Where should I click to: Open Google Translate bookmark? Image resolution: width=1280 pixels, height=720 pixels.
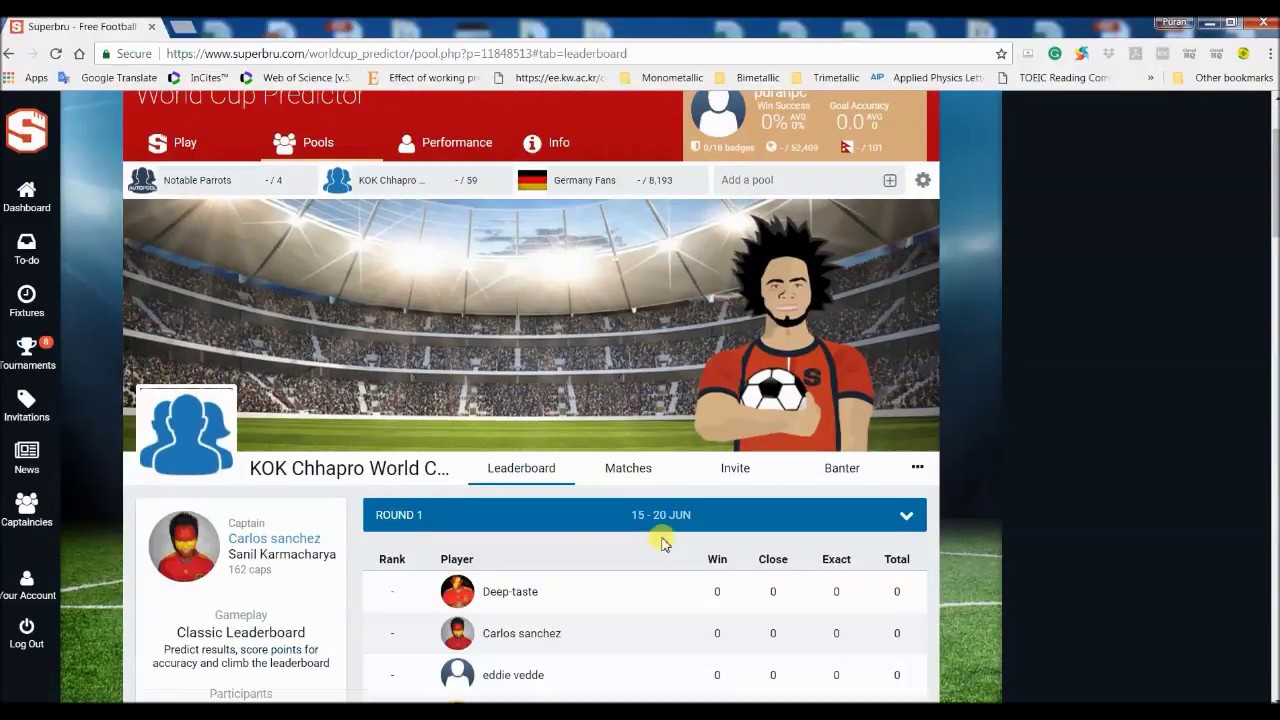108,78
